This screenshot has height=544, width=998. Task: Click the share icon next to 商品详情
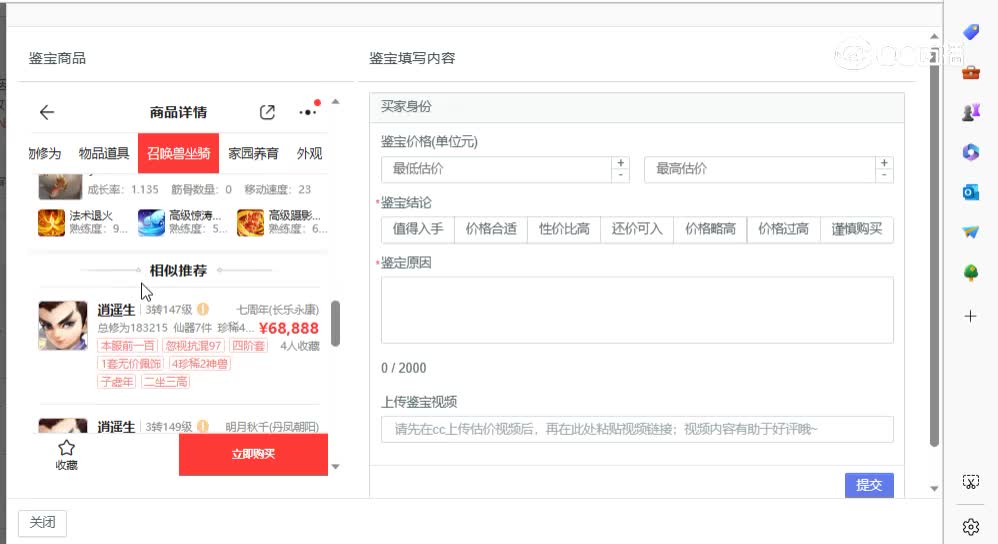pyautogui.click(x=267, y=113)
